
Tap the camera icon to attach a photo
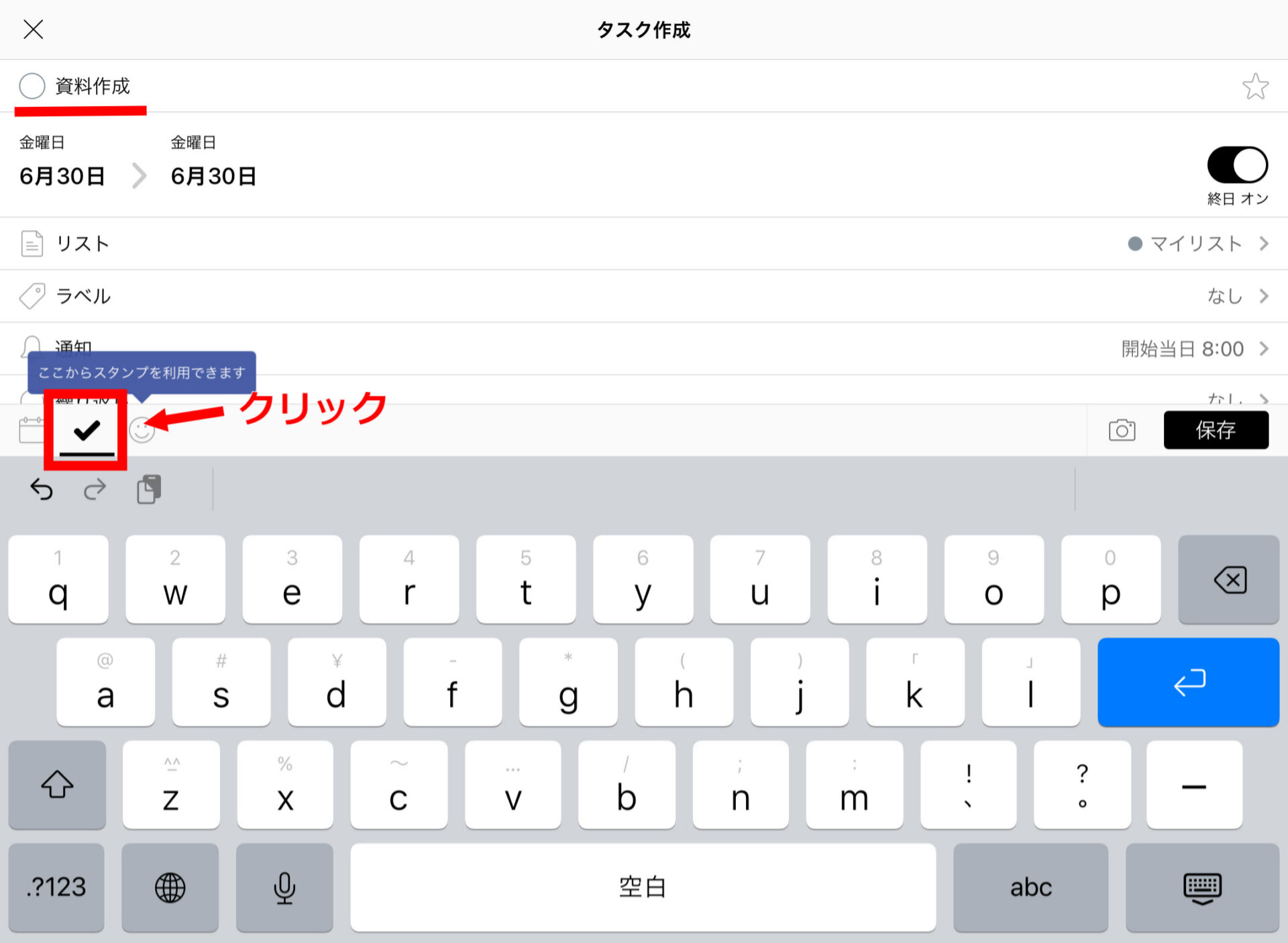tap(1122, 430)
